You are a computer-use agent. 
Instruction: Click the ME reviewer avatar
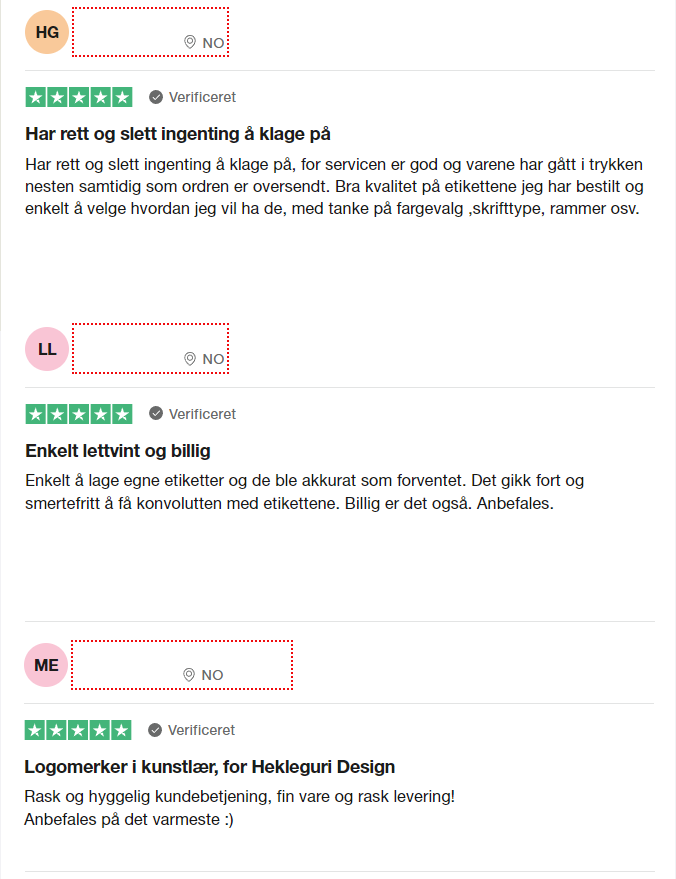[46, 665]
